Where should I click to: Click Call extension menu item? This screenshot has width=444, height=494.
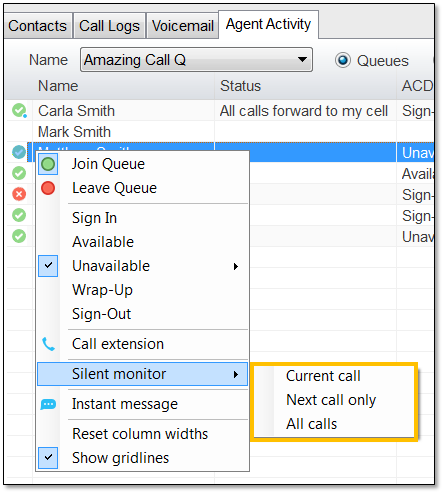pos(142,344)
